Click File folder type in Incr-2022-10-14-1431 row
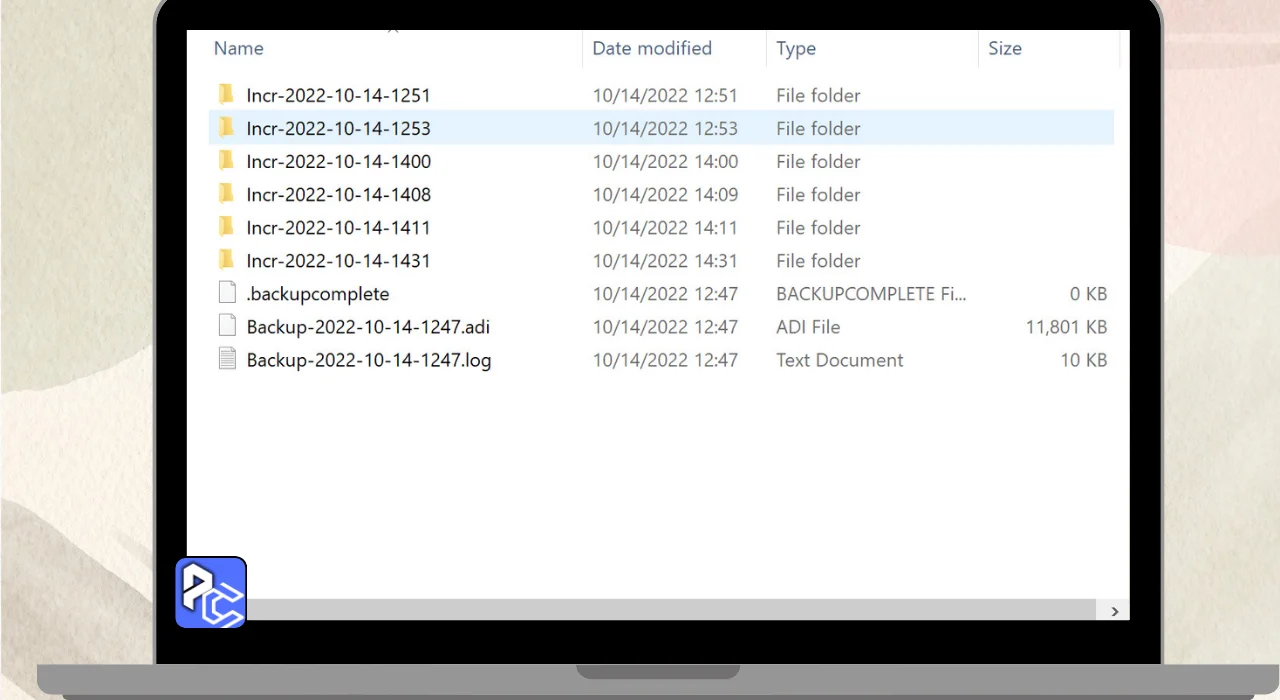The width and height of the screenshot is (1280, 700). (818, 261)
